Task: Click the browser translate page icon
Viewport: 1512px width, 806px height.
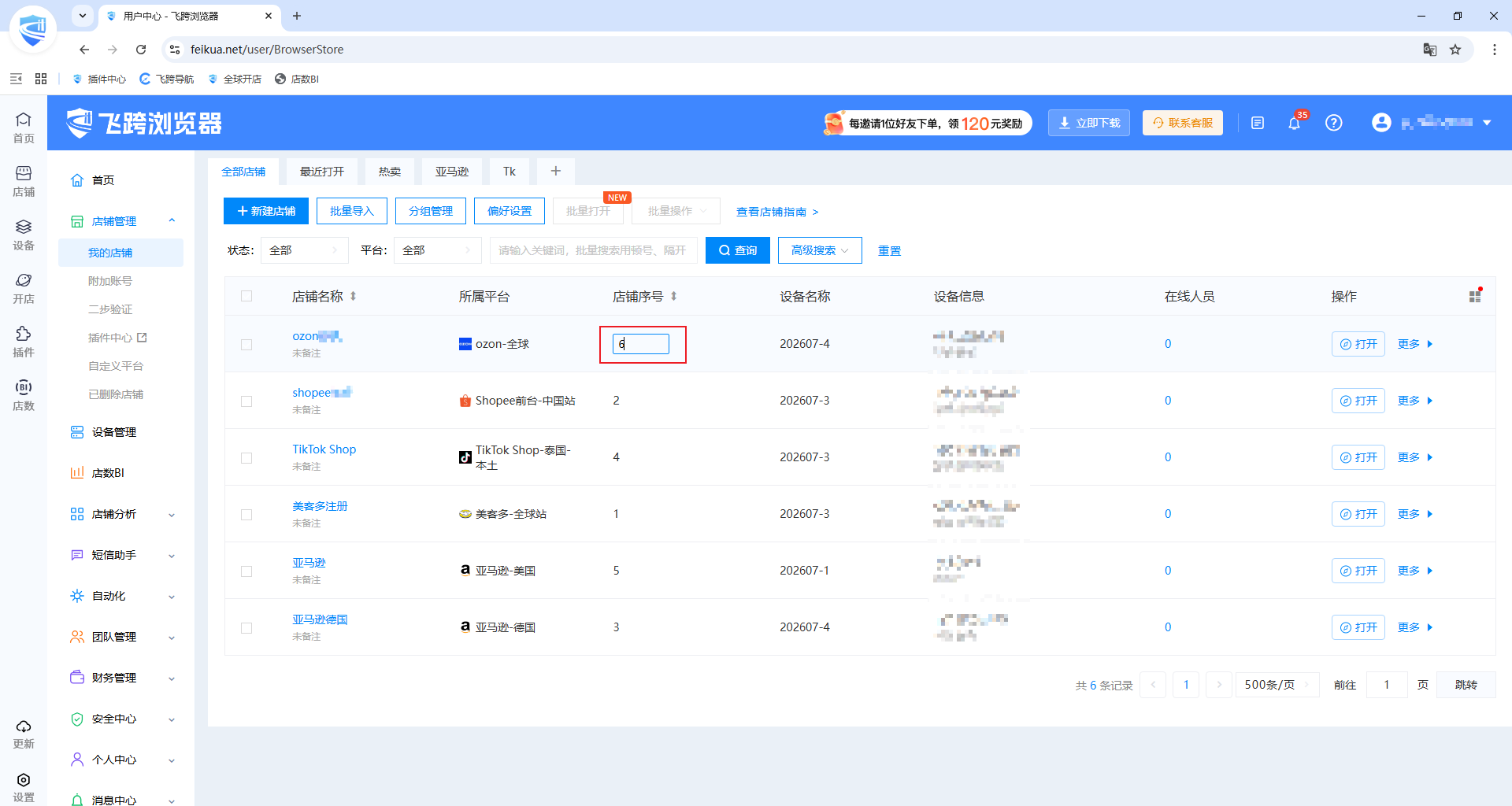Action: tap(1430, 50)
